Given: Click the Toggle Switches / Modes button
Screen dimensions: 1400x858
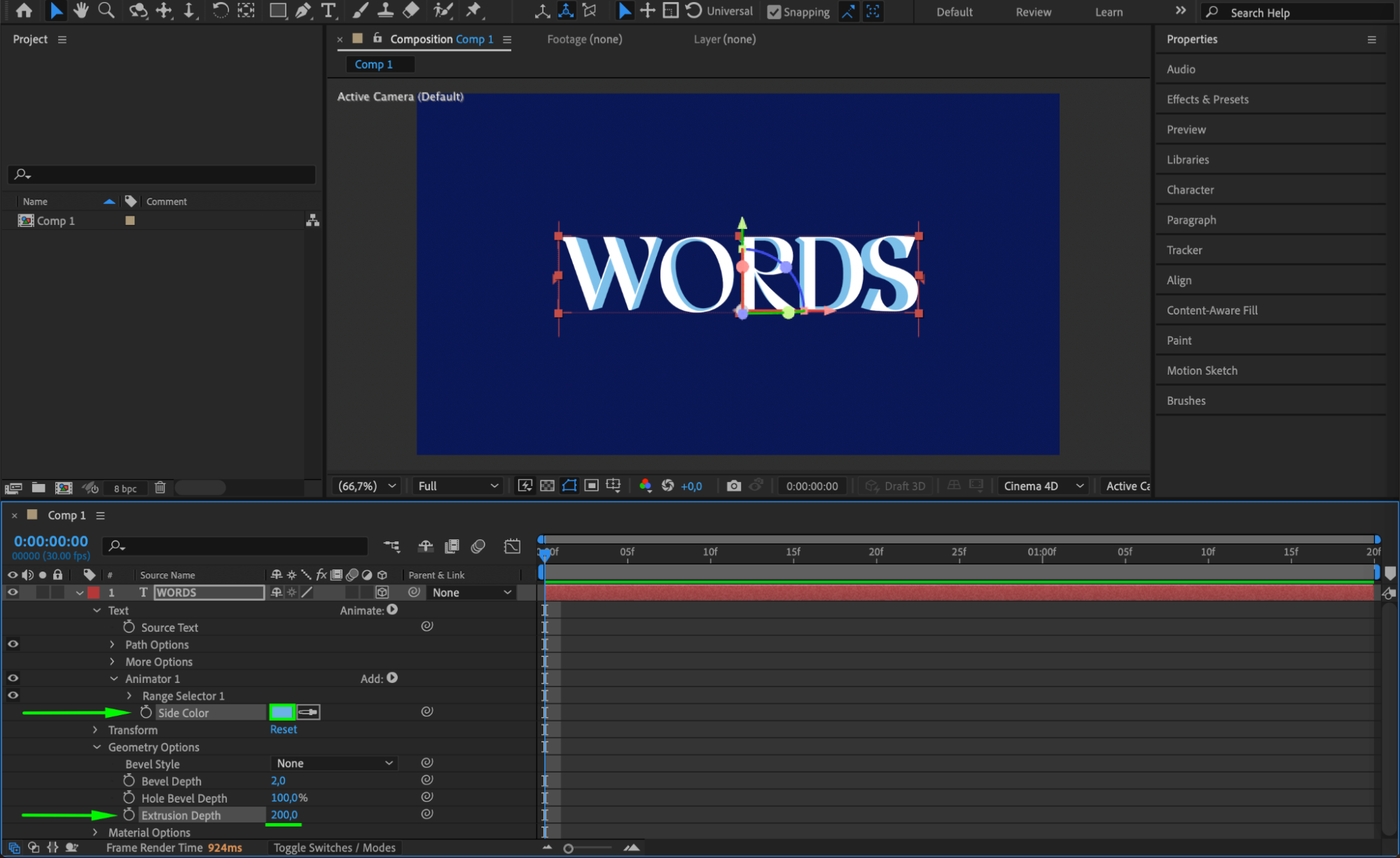Looking at the screenshot, I should [x=334, y=847].
